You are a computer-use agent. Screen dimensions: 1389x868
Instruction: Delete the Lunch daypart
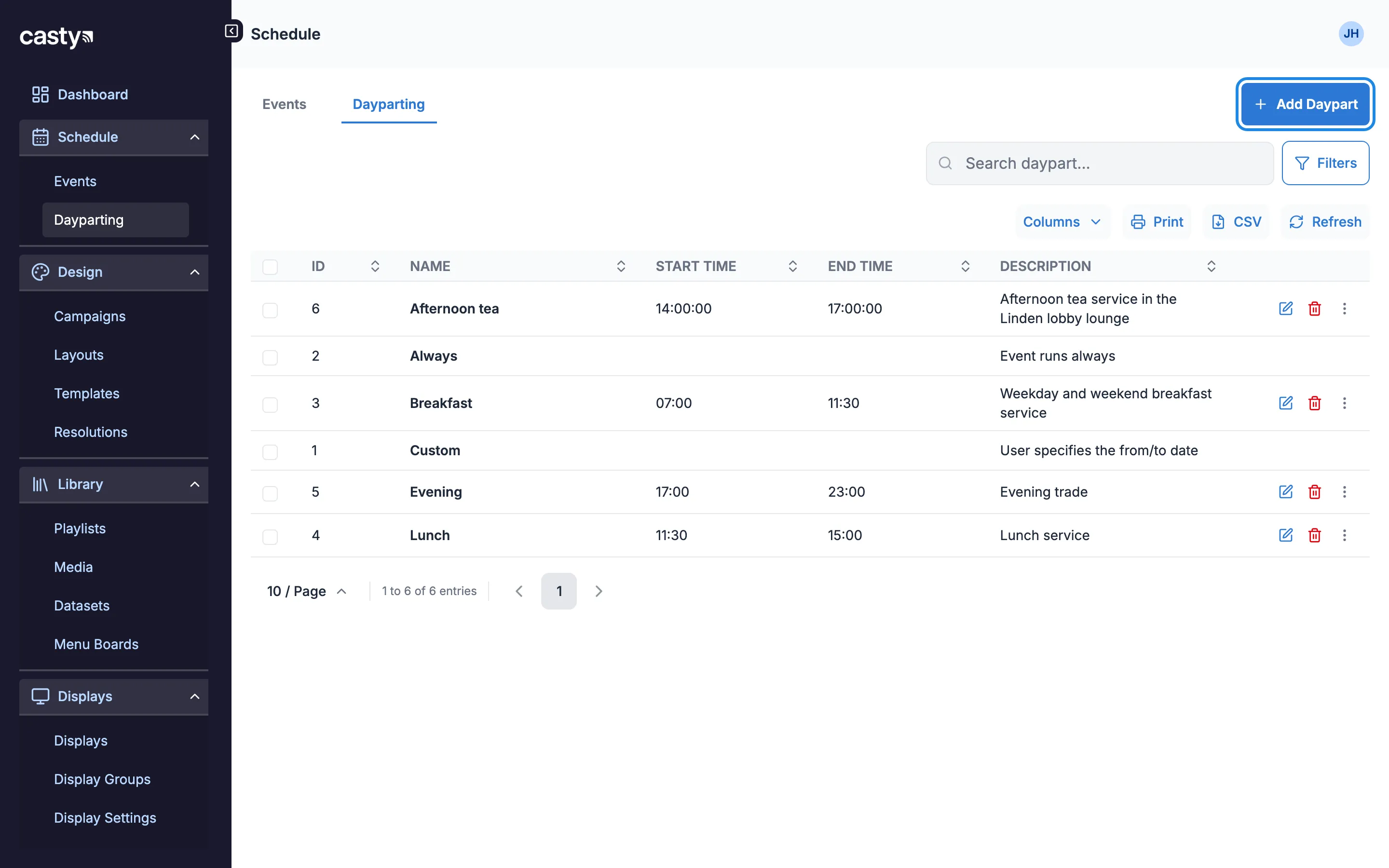(x=1314, y=535)
